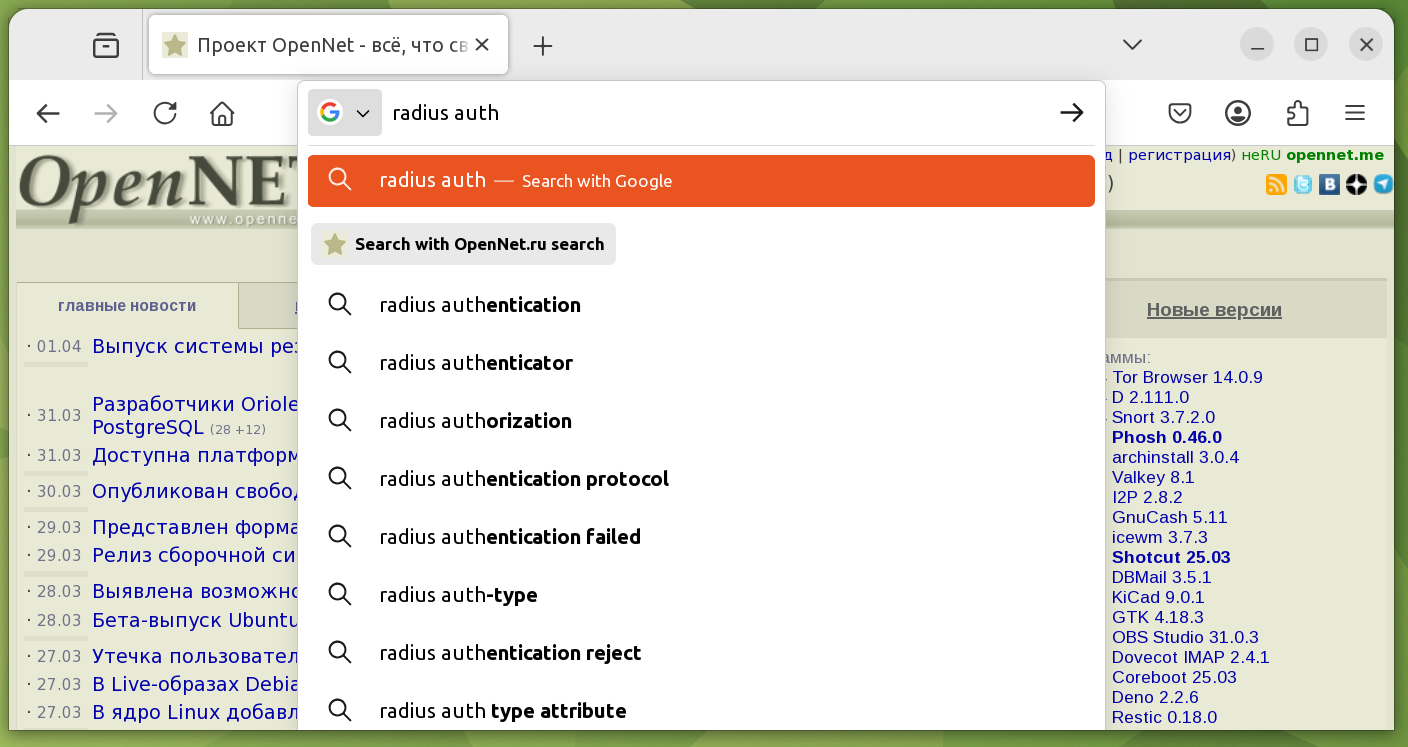
Task: Open the Pocket save icon
Action: [x=1180, y=113]
